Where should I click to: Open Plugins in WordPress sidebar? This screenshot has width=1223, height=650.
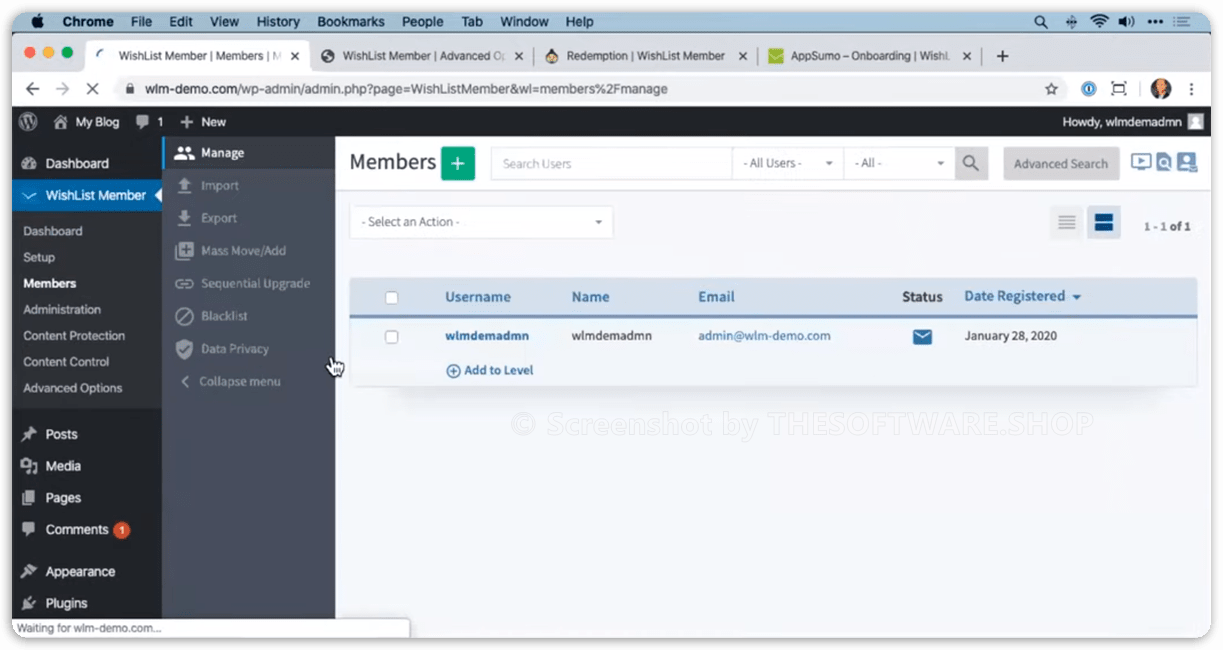[66, 603]
